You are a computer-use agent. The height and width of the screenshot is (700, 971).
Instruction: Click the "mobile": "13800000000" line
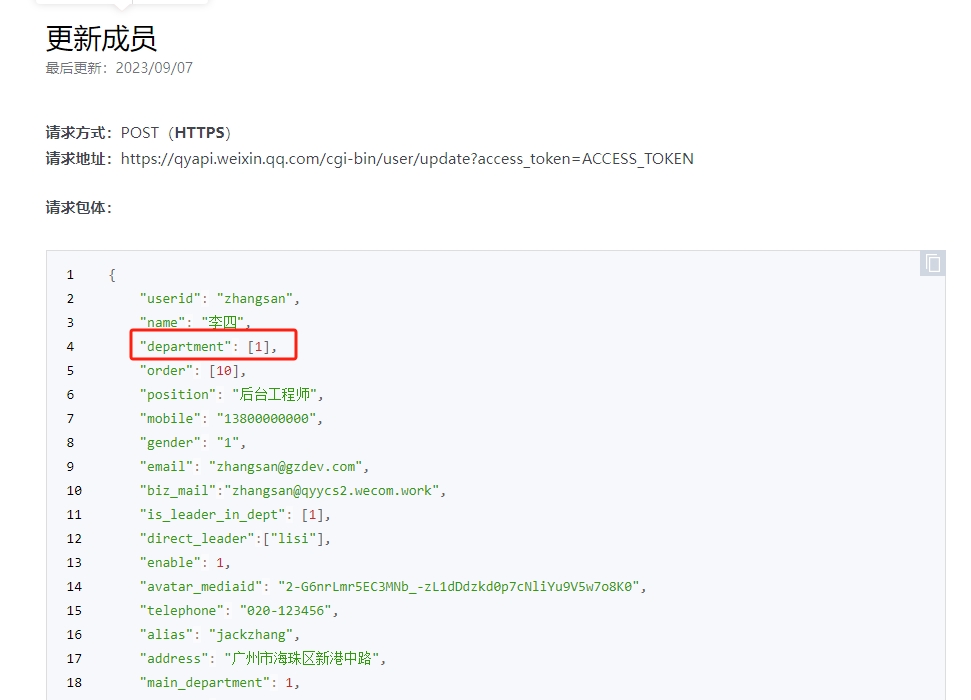tap(231, 419)
